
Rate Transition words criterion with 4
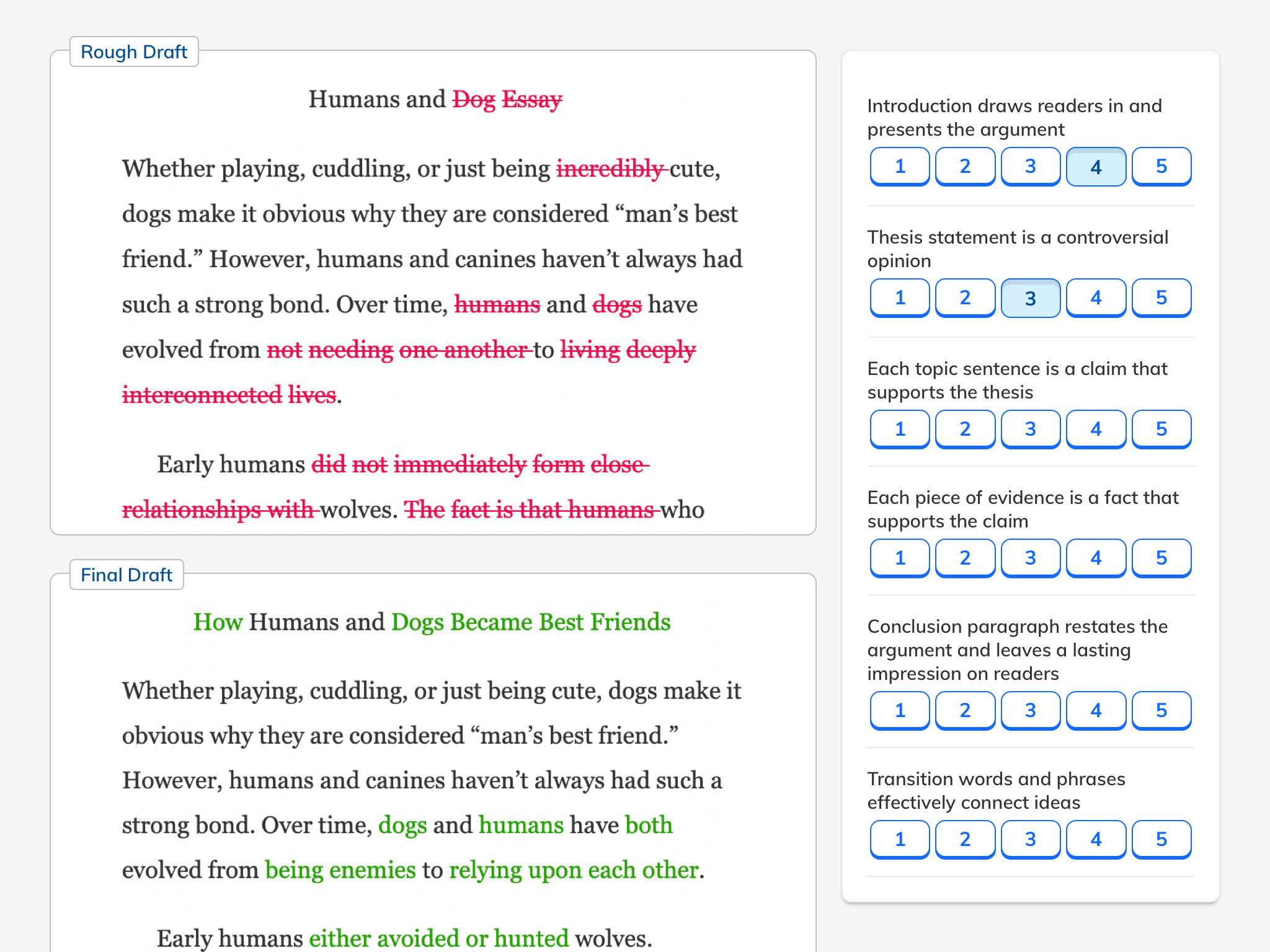1096,839
